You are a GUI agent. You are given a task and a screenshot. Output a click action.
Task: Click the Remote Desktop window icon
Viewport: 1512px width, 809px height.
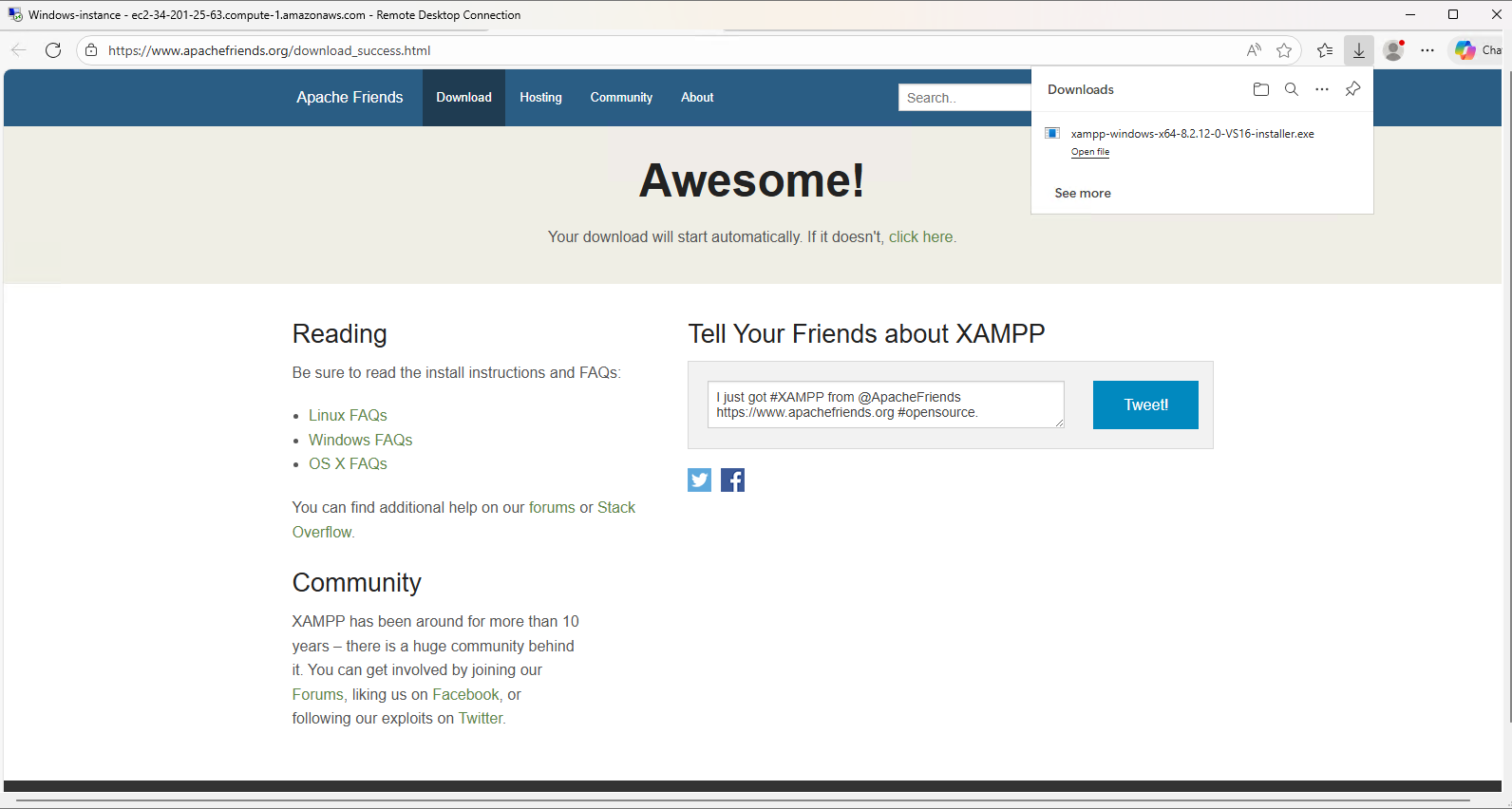(15, 14)
